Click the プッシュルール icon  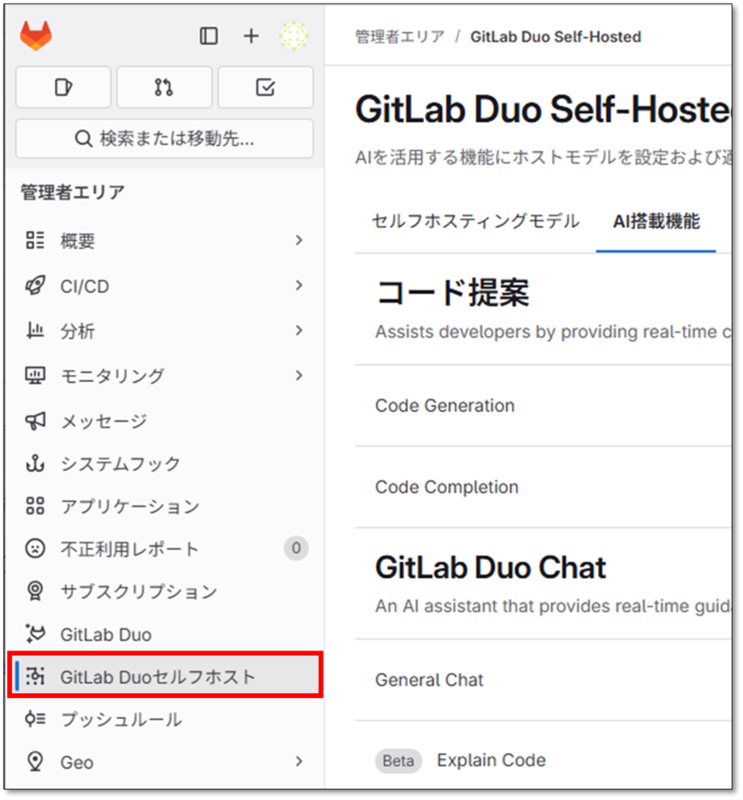[x=35, y=719]
